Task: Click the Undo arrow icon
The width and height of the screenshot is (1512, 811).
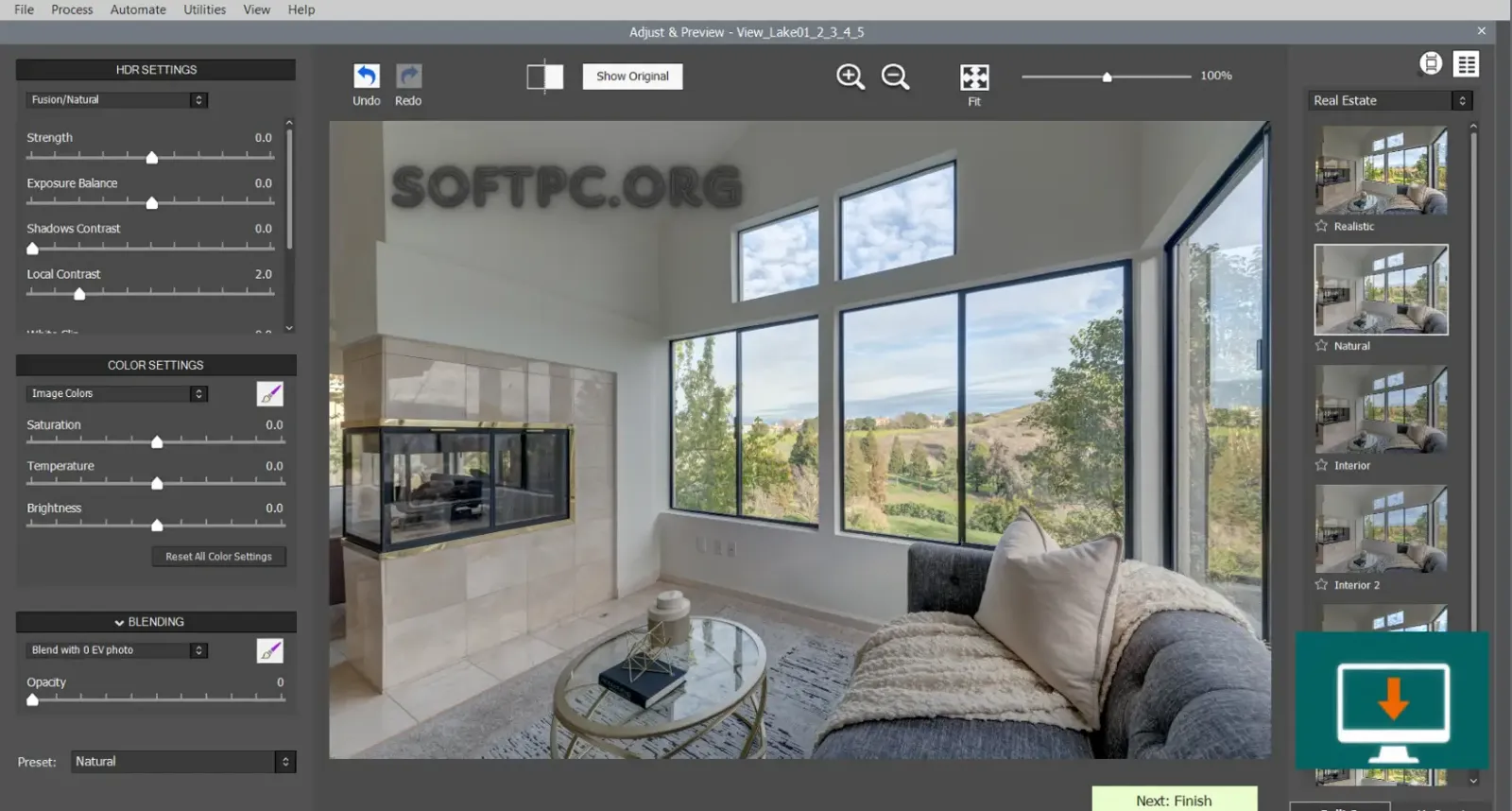Action: pyautogui.click(x=367, y=76)
